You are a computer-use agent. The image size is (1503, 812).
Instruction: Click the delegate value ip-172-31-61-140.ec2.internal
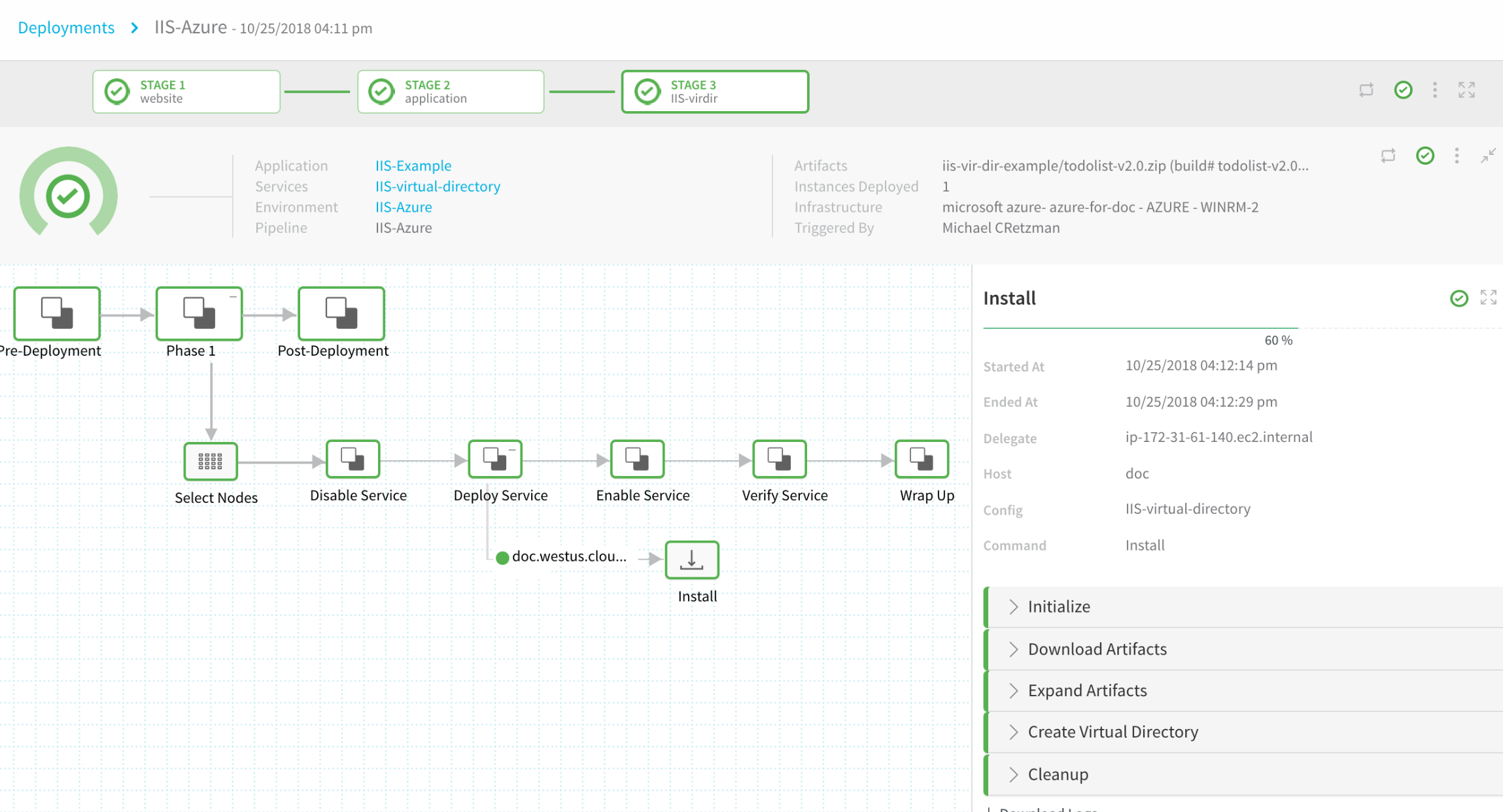coord(1218,437)
